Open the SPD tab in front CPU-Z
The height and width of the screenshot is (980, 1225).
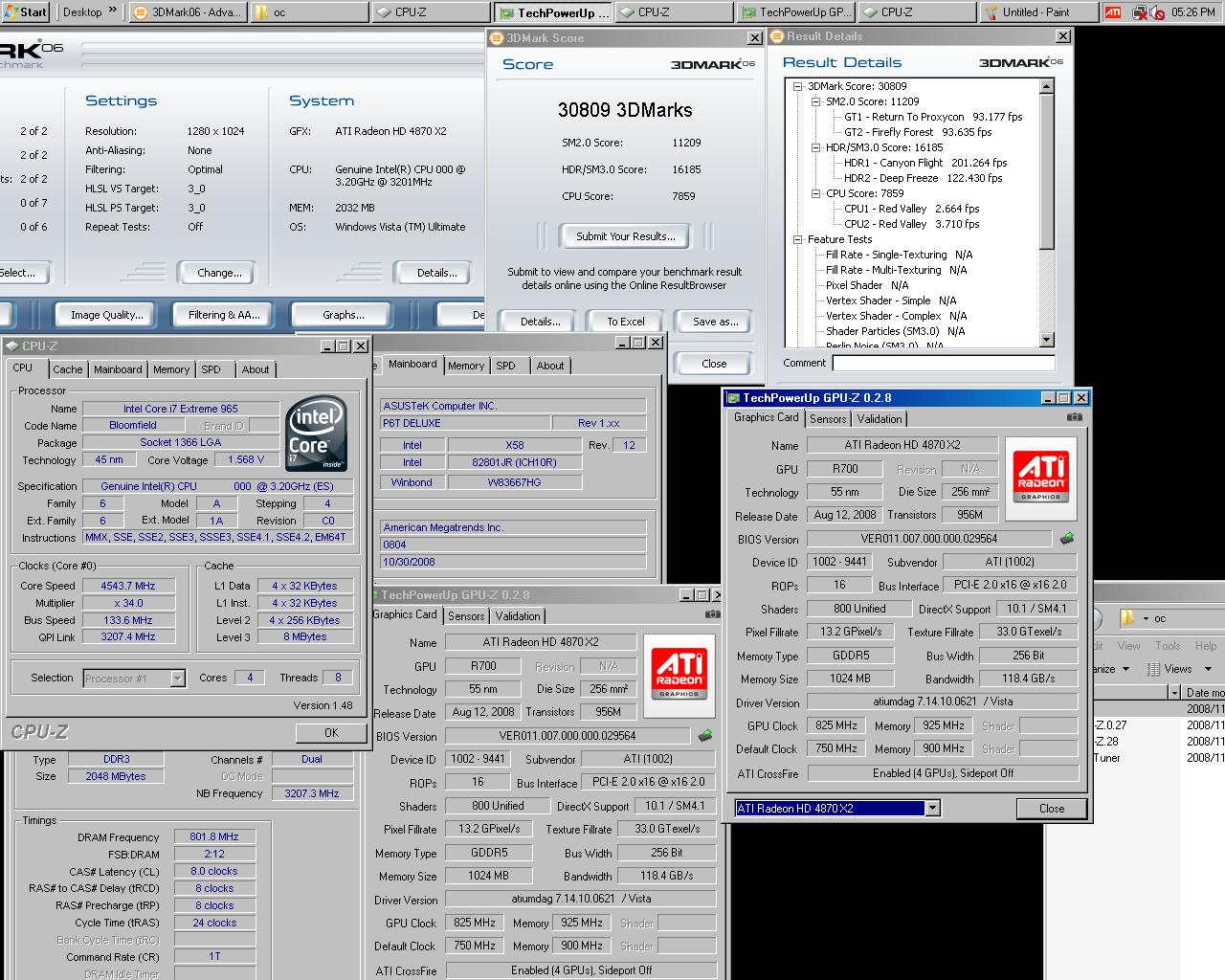point(211,369)
